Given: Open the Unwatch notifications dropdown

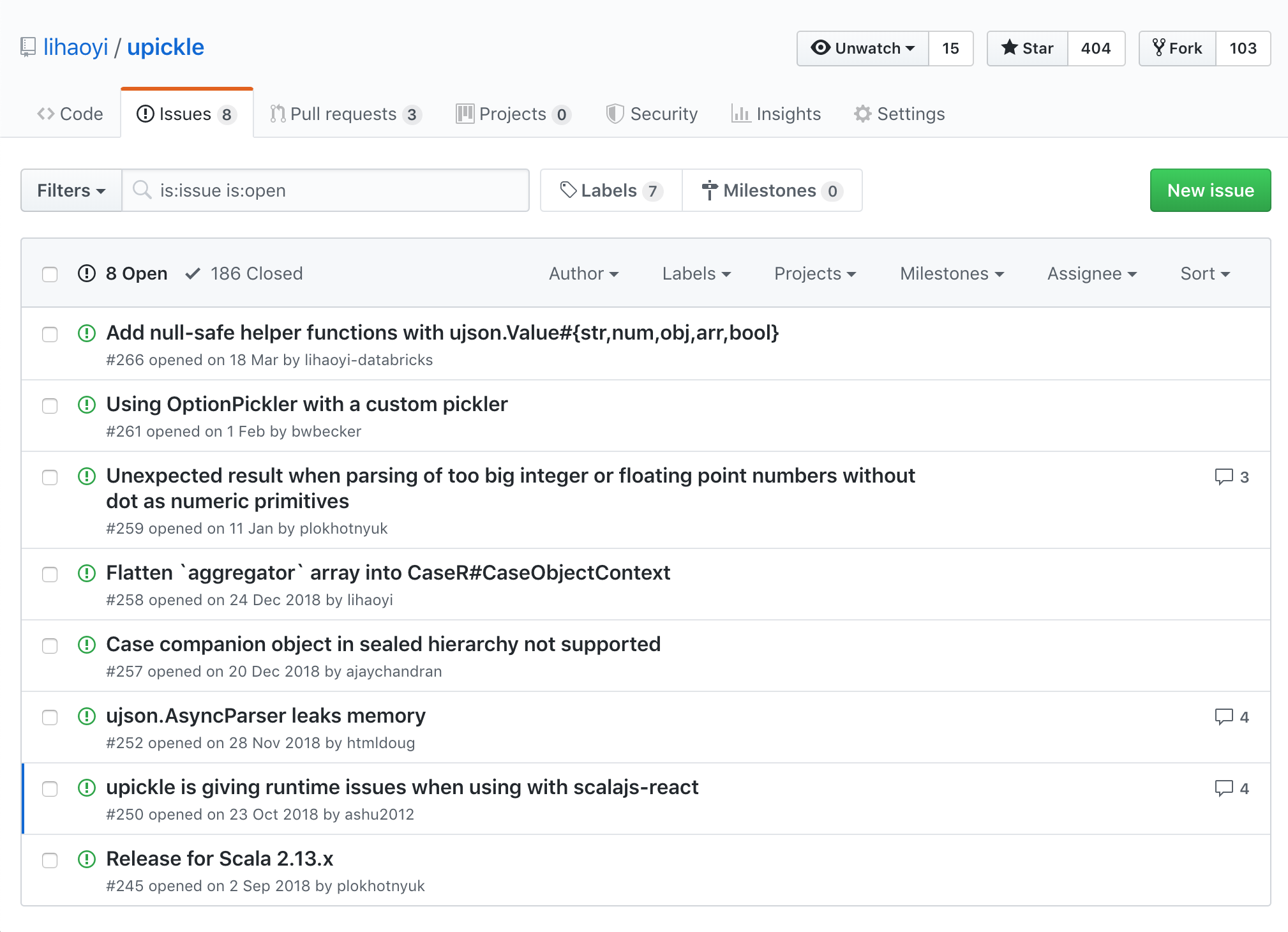Looking at the screenshot, I should point(863,49).
